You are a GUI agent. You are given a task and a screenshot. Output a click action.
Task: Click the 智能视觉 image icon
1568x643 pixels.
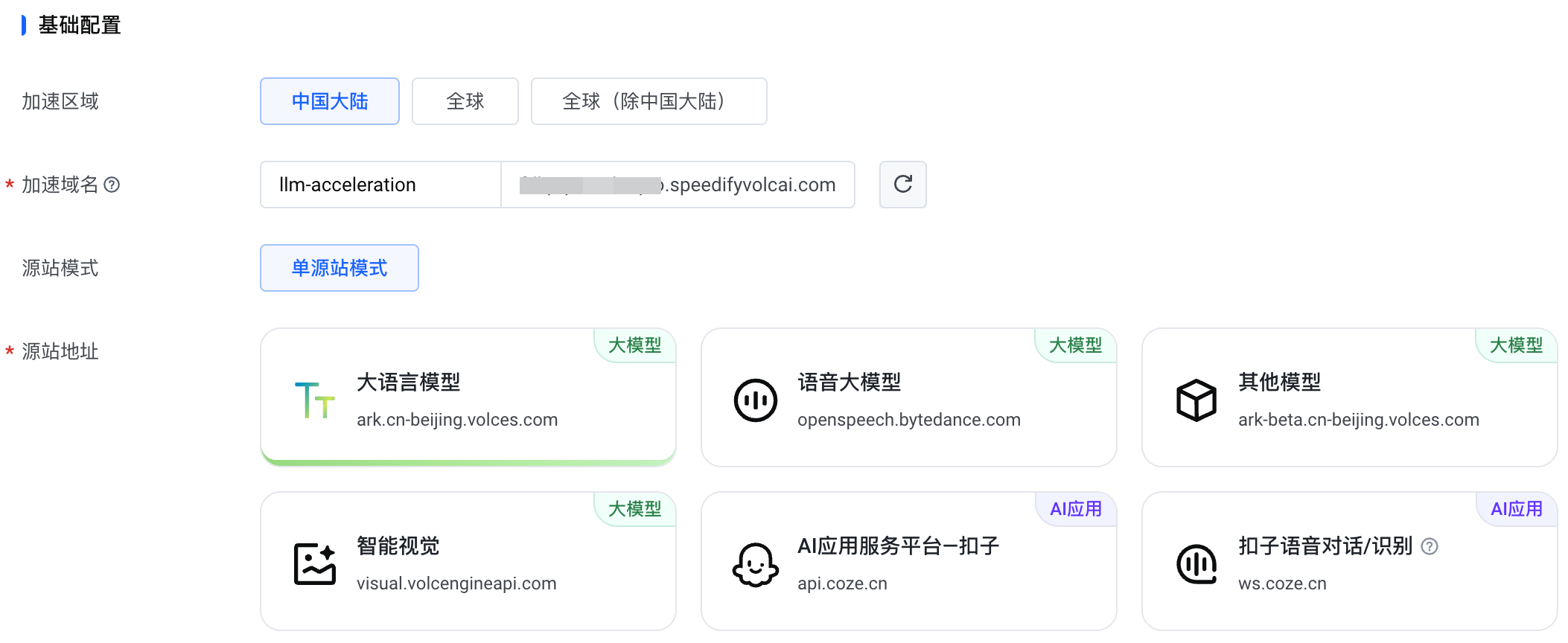click(x=315, y=563)
